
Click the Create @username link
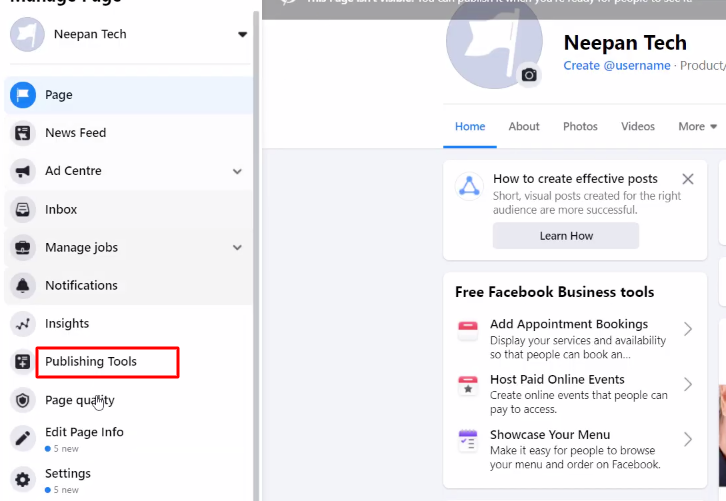[617, 66]
